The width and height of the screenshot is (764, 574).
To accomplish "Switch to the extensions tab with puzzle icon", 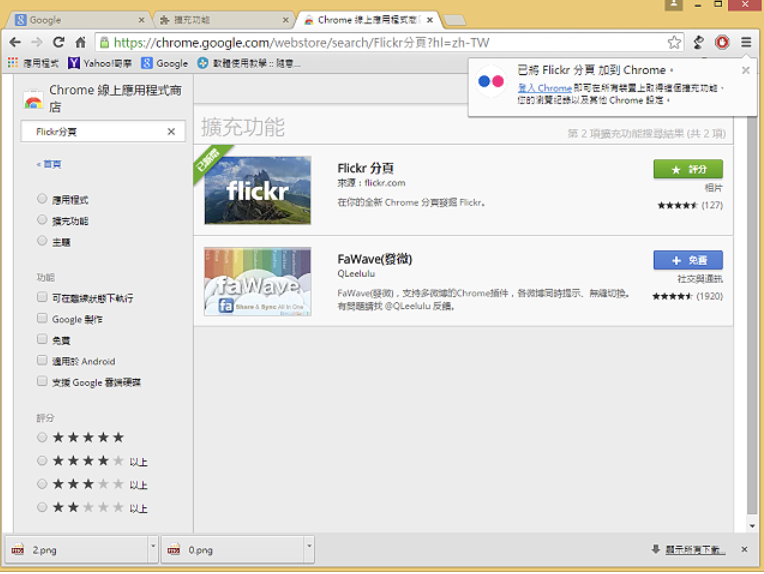I will tap(222, 20).
